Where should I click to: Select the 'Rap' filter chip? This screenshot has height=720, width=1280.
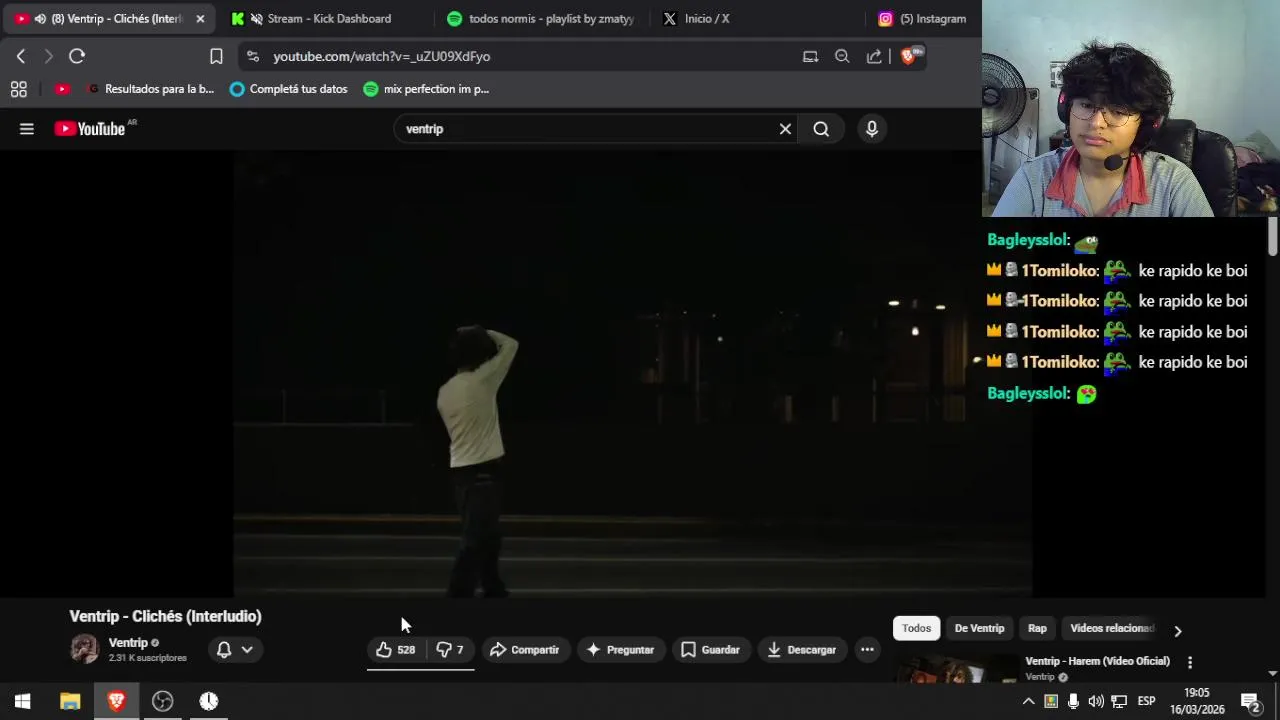pyautogui.click(x=1037, y=628)
